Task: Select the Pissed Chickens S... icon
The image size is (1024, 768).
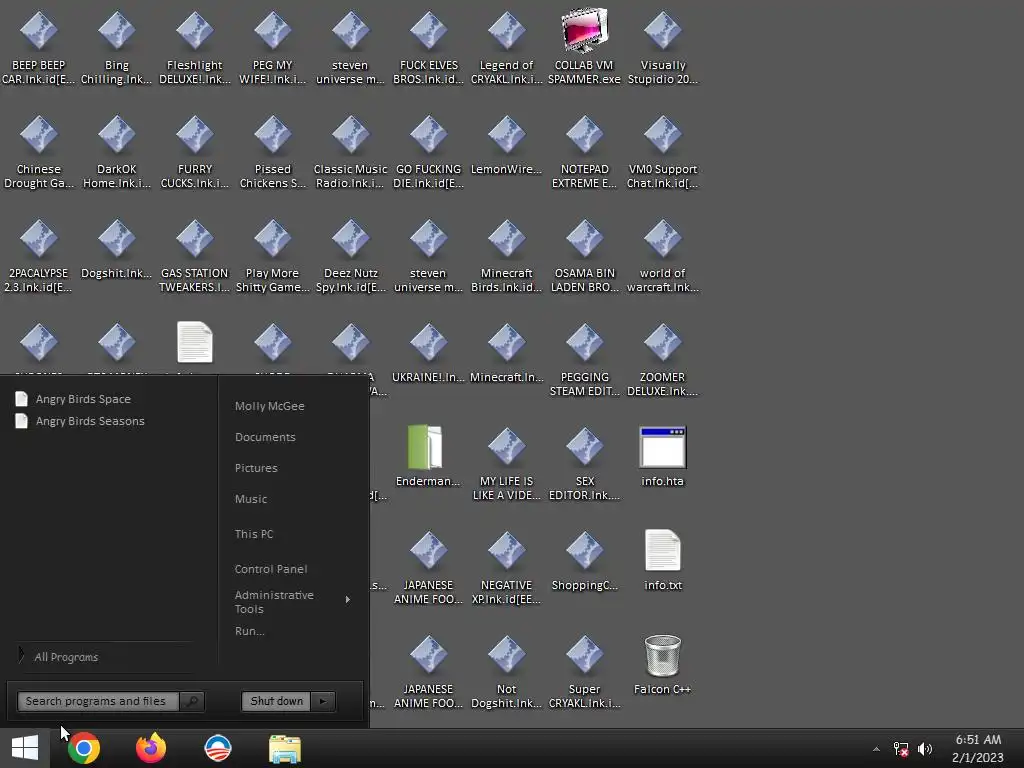Action: pyautogui.click(x=272, y=152)
